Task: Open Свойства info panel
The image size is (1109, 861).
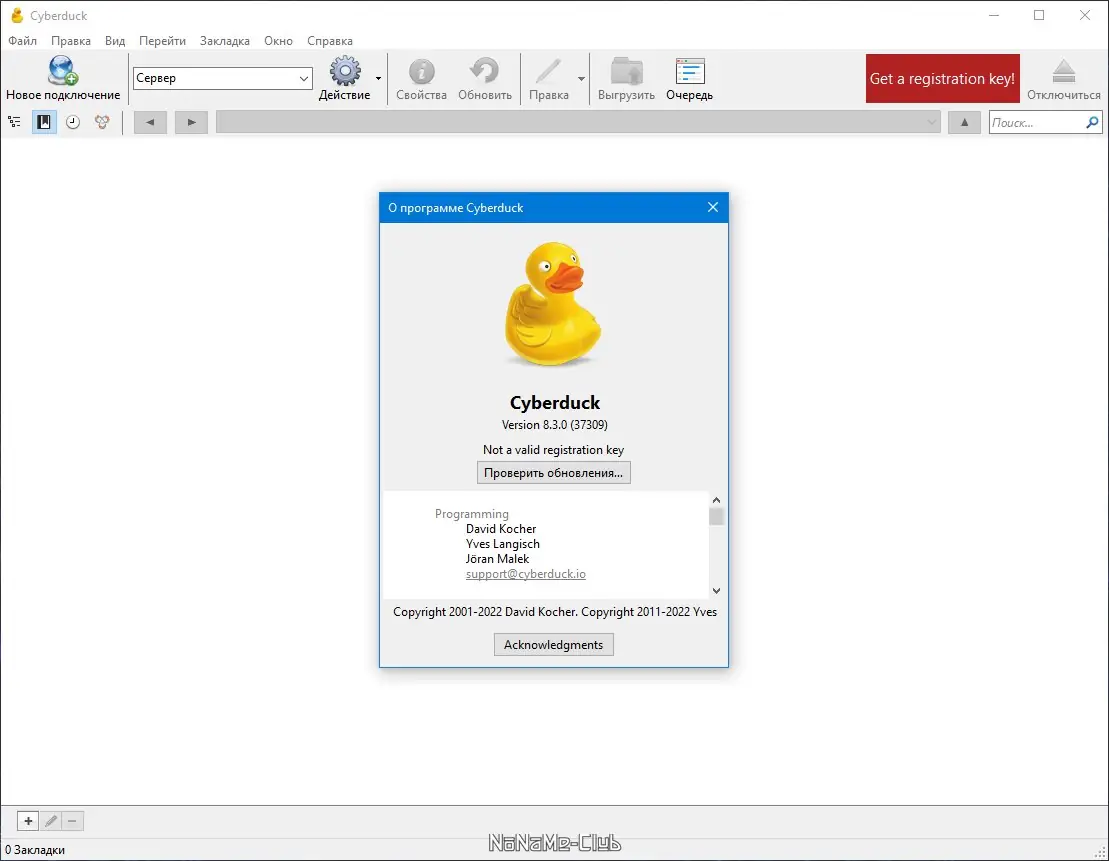Action: (x=422, y=78)
